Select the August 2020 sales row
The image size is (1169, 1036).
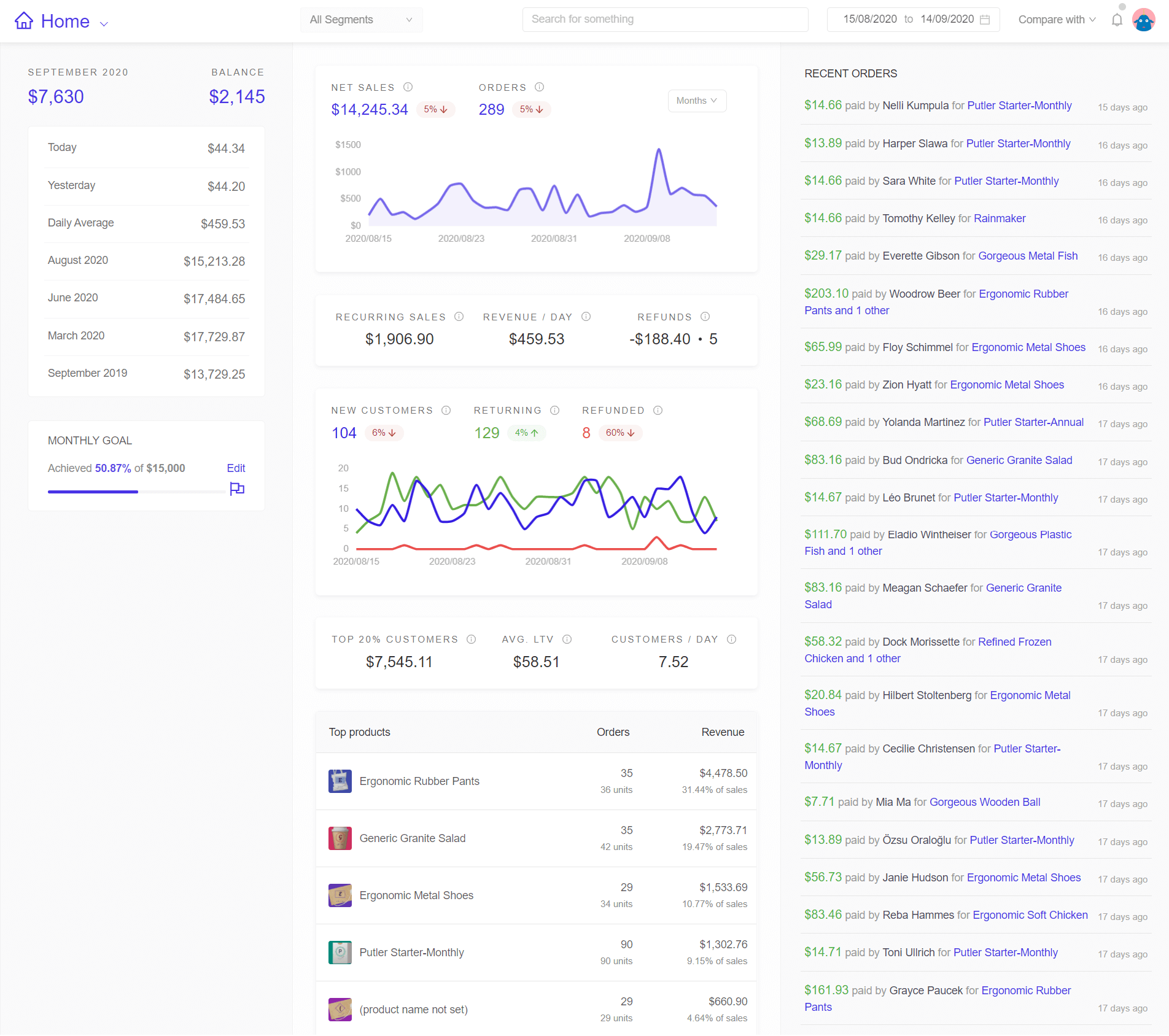146,261
